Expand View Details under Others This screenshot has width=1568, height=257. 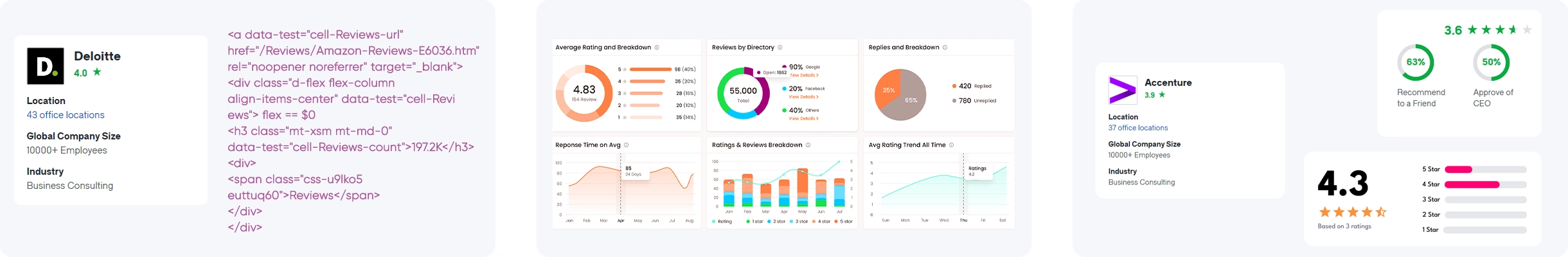[x=803, y=119]
